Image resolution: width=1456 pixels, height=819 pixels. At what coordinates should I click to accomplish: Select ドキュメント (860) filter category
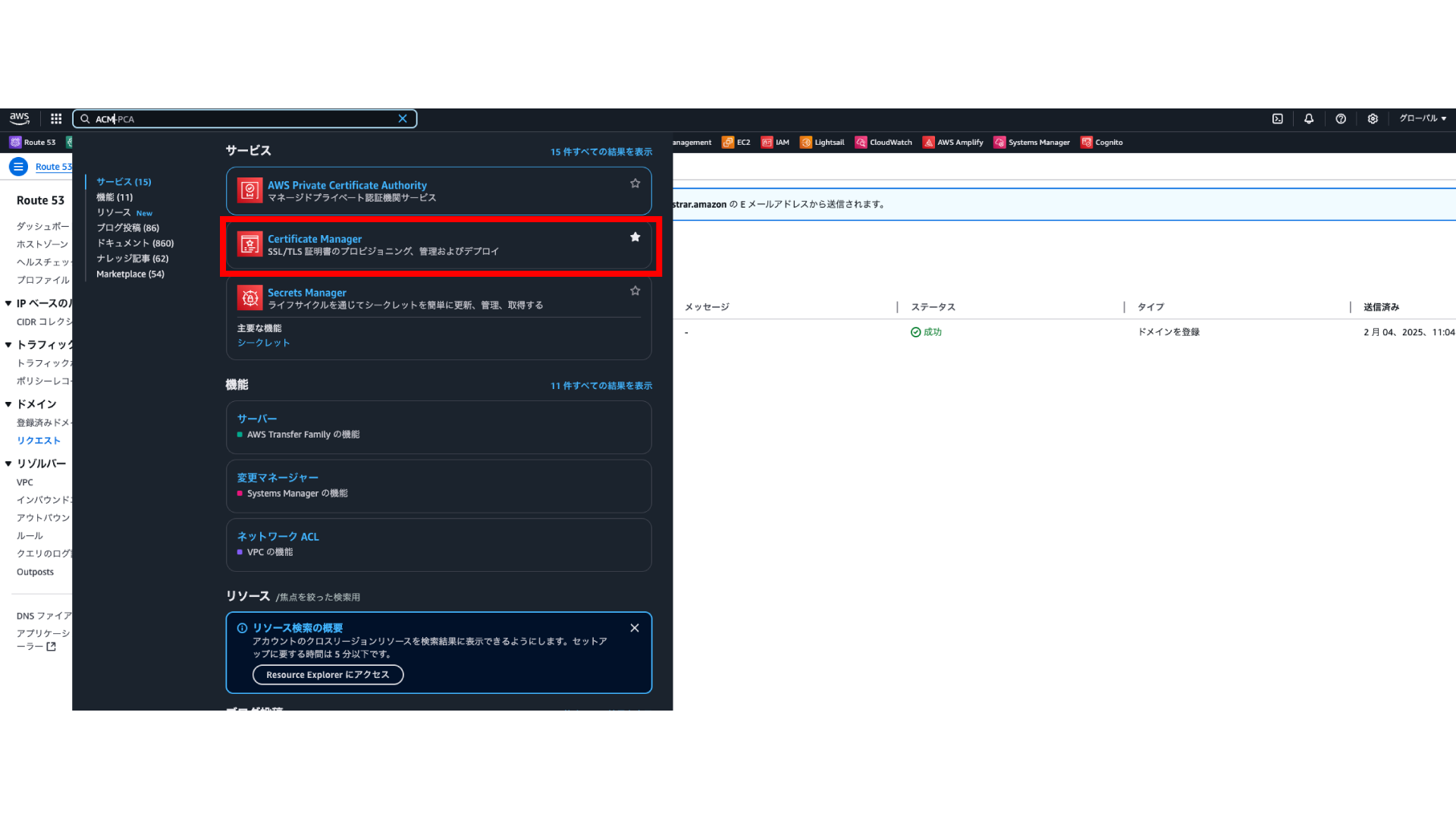coord(135,243)
